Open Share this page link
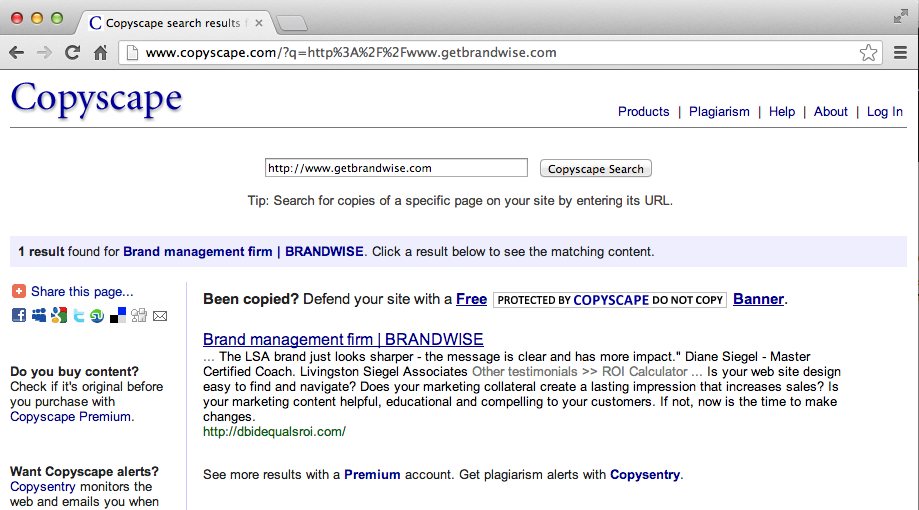Viewport: 919px width, 510px height. tap(82, 291)
